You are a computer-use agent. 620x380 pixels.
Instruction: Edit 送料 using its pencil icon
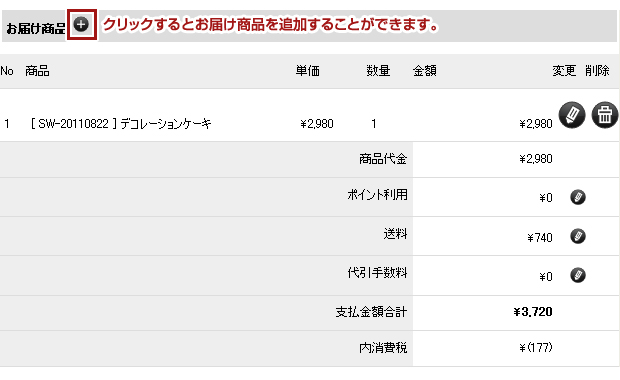[x=578, y=236]
